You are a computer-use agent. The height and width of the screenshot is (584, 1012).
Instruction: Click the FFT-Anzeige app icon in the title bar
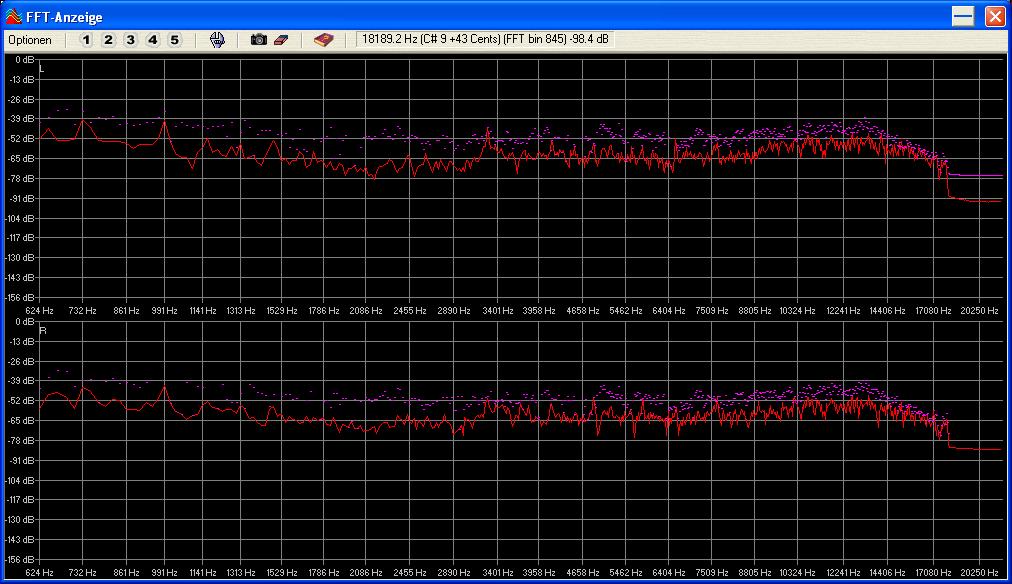(x=14, y=16)
